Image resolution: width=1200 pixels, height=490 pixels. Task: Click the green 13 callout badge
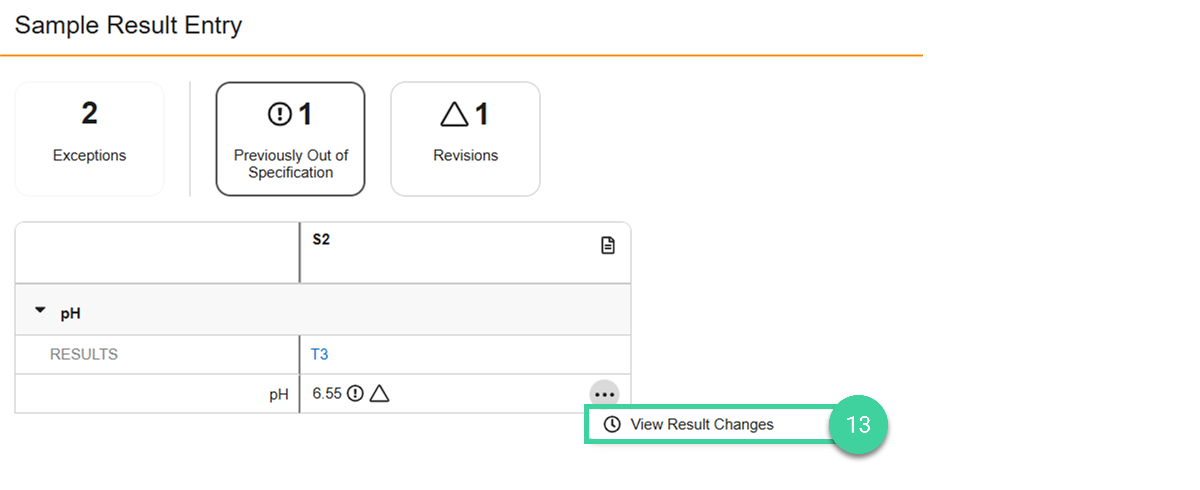(858, 425)
